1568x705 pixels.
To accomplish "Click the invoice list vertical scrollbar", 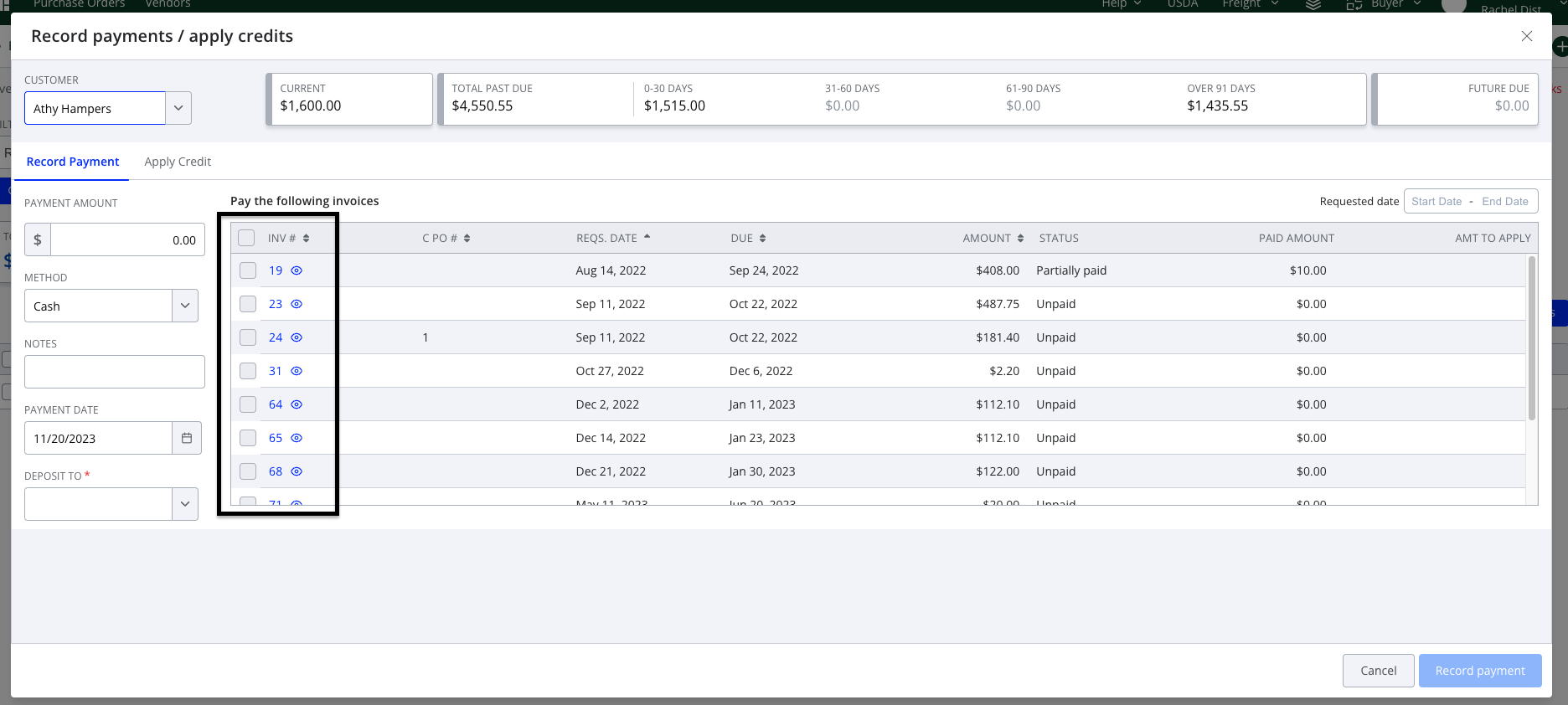I will pos(1532,338).
